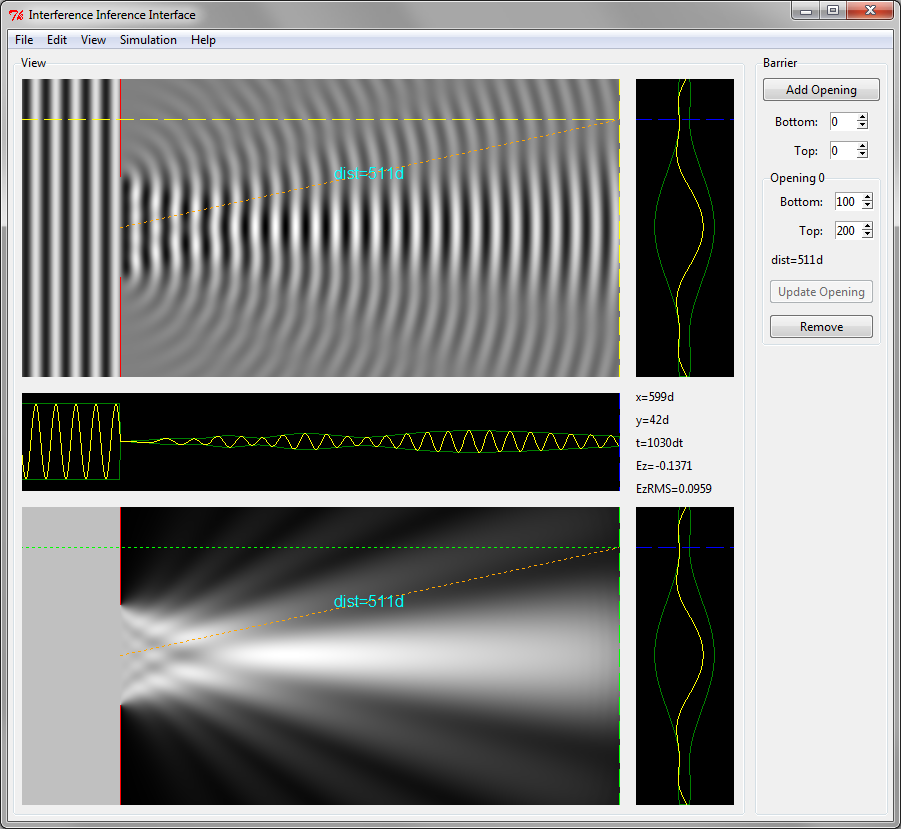Decrease Barrier Bottom value with down arrow

(863, 125)
